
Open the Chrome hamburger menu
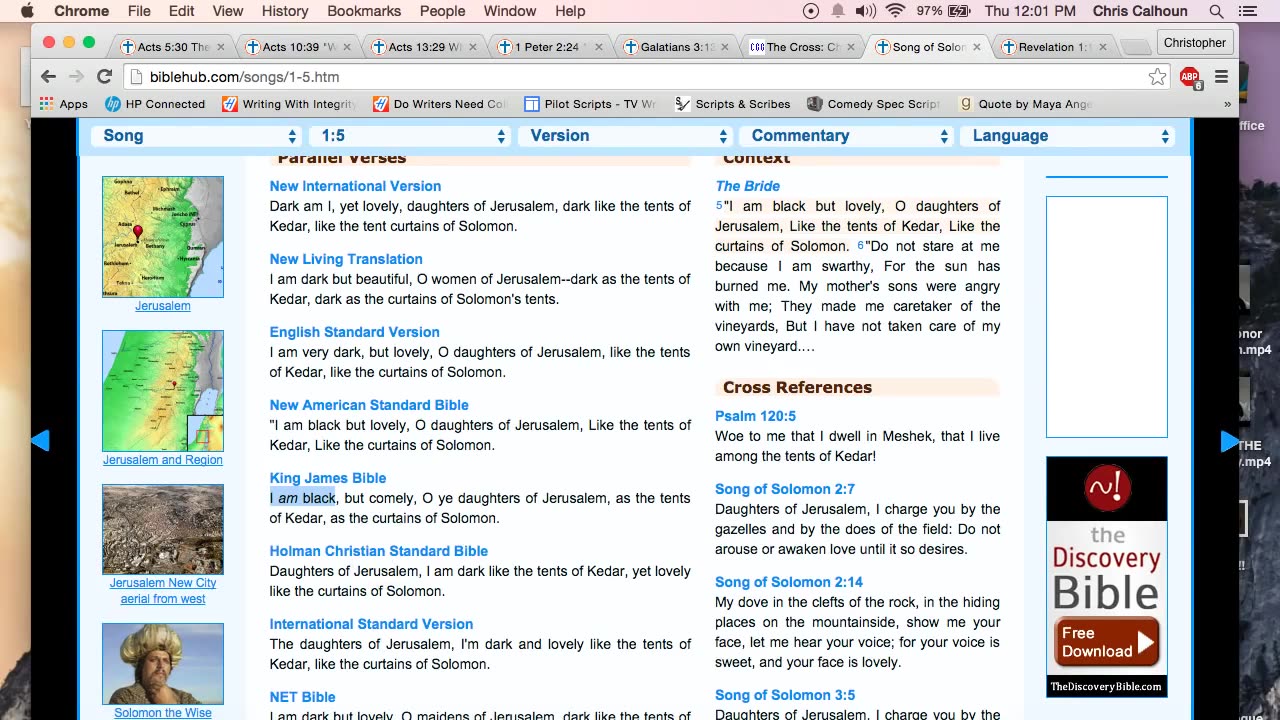point(1221,76)
